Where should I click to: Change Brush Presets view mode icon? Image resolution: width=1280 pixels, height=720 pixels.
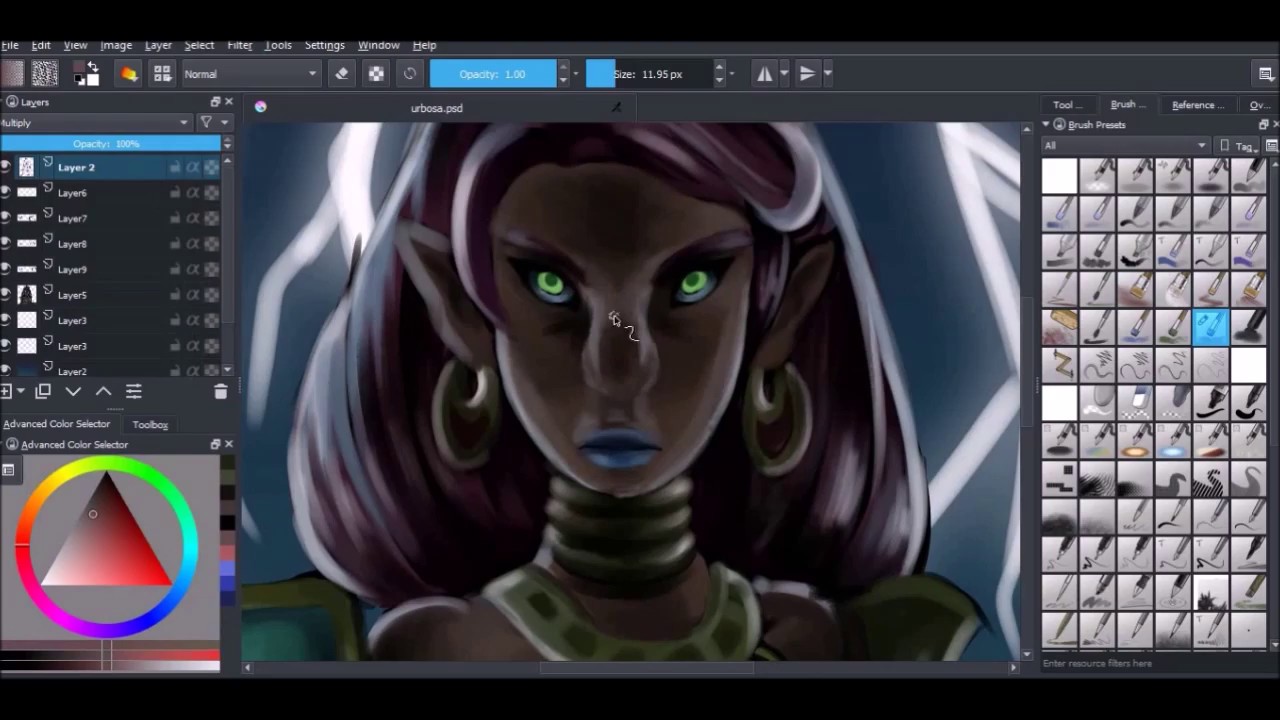1272,146
